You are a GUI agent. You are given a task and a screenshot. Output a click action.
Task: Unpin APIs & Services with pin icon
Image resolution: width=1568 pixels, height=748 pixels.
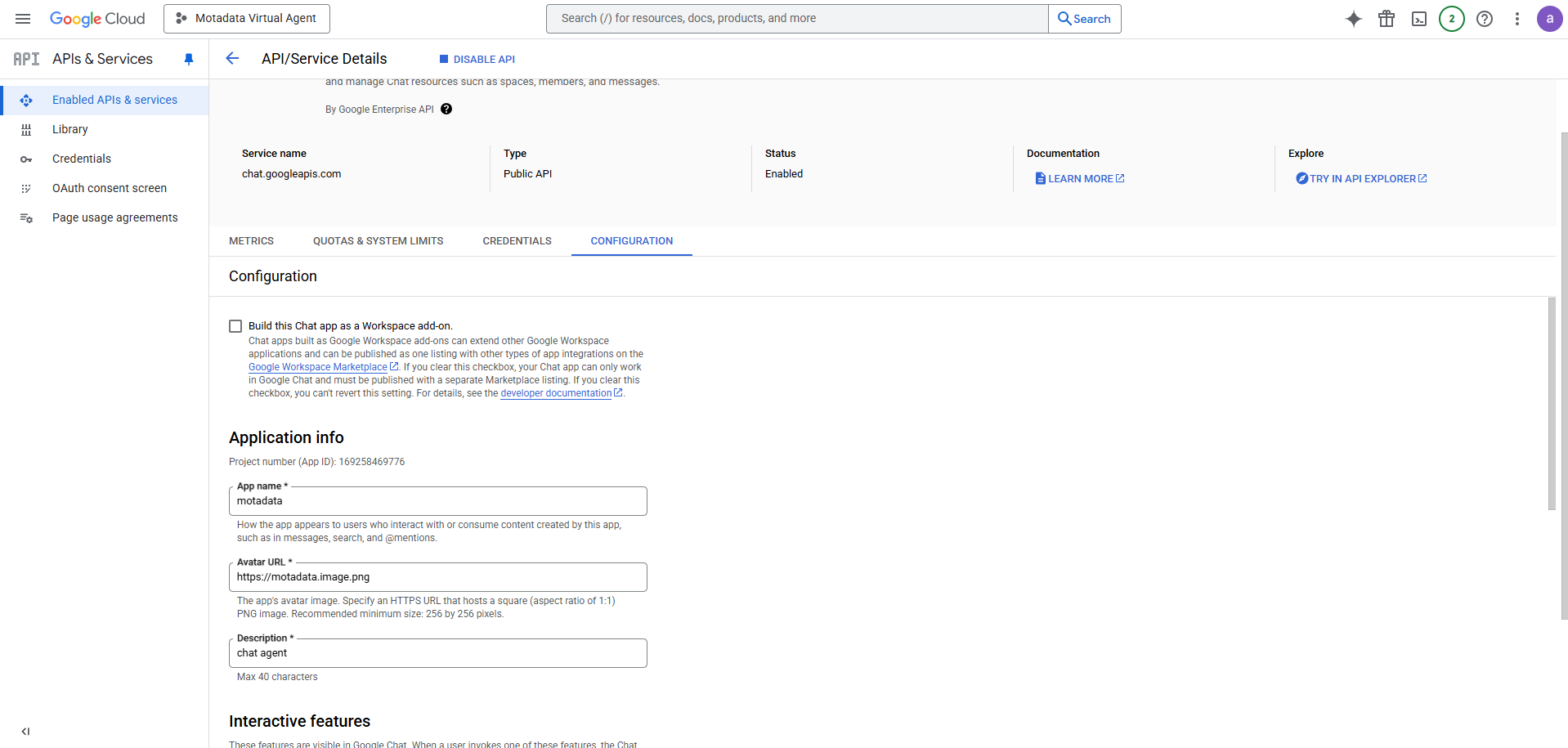point(189,59)
